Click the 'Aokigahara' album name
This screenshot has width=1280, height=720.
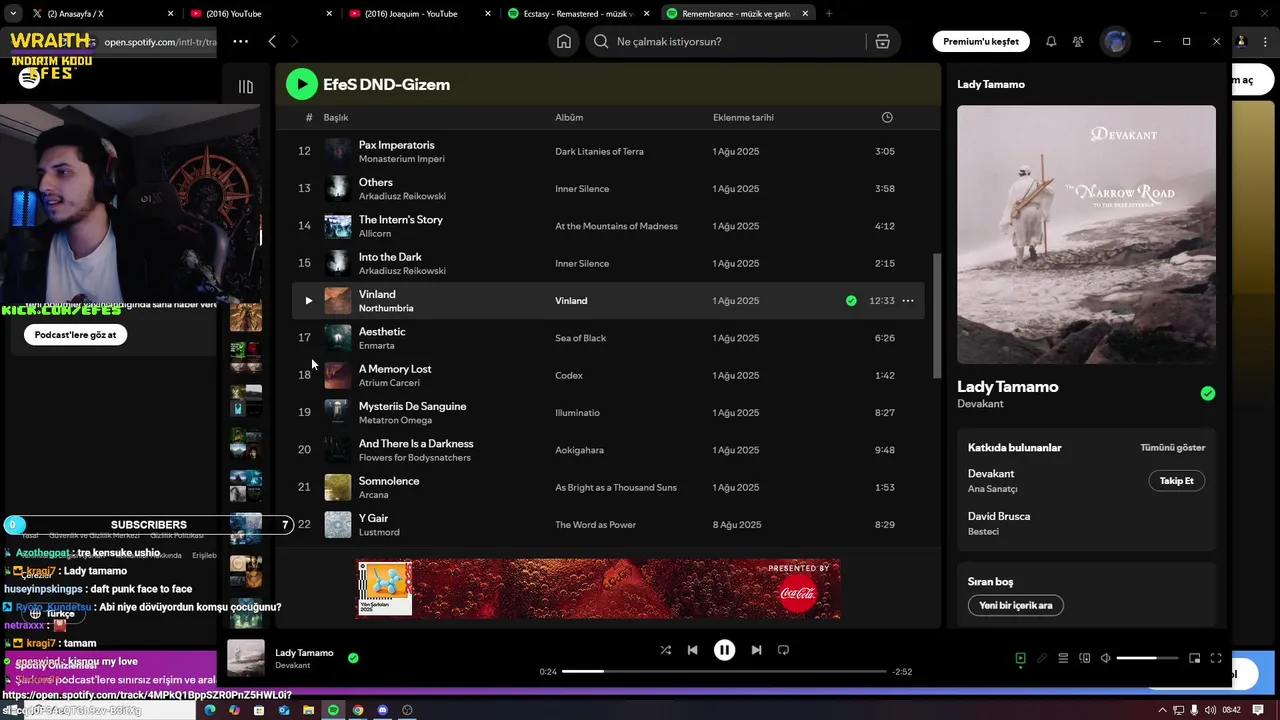click(x=579, y=450)
